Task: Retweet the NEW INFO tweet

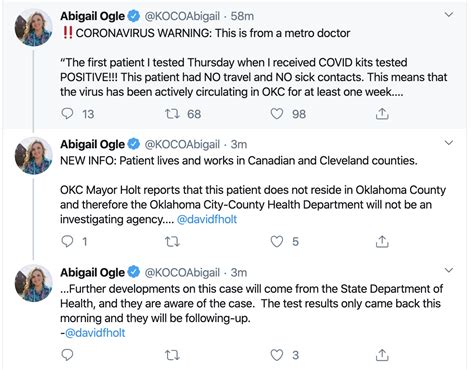Action: [172, 241]
